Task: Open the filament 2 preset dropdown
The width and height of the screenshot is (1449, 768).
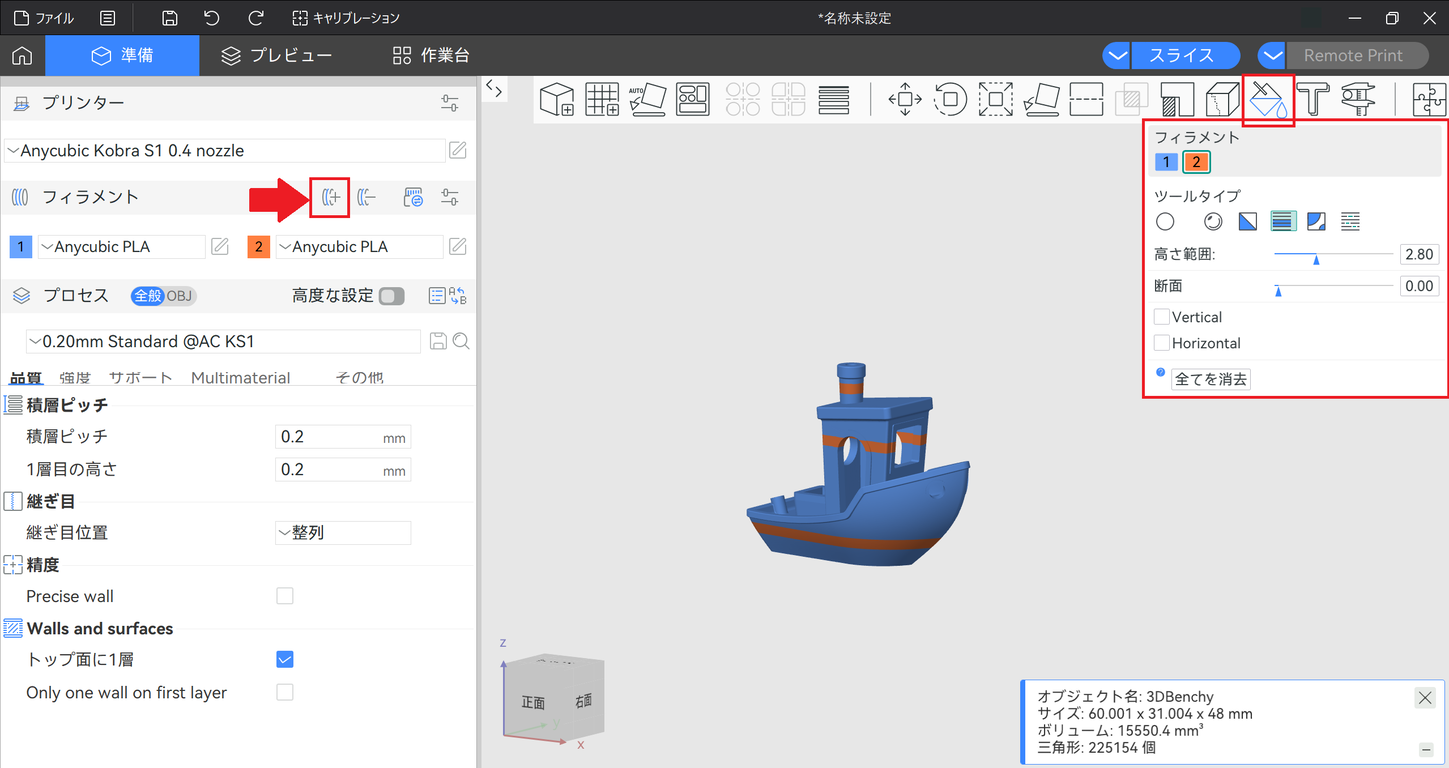Action: click(359, 246)
